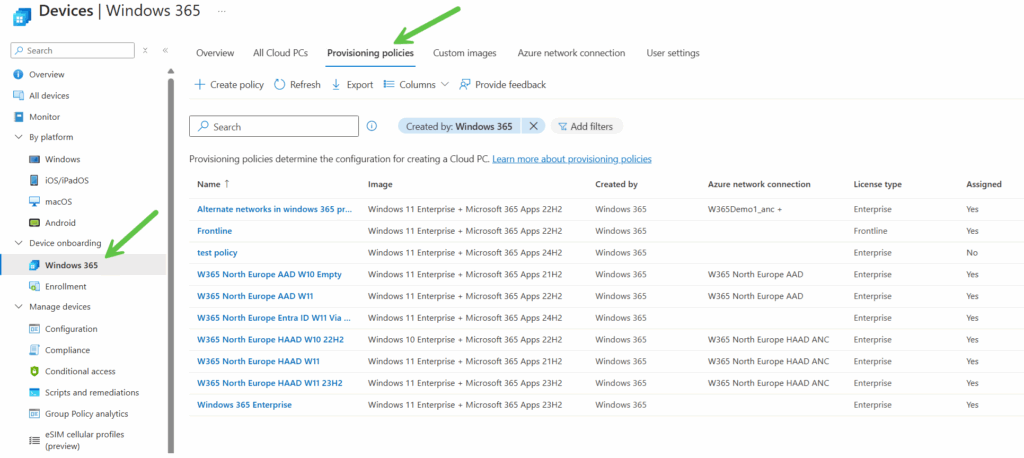Click the Enrollment sidebar icon
This screenshot has height=458, width=1024.
(x=35, y=286)
